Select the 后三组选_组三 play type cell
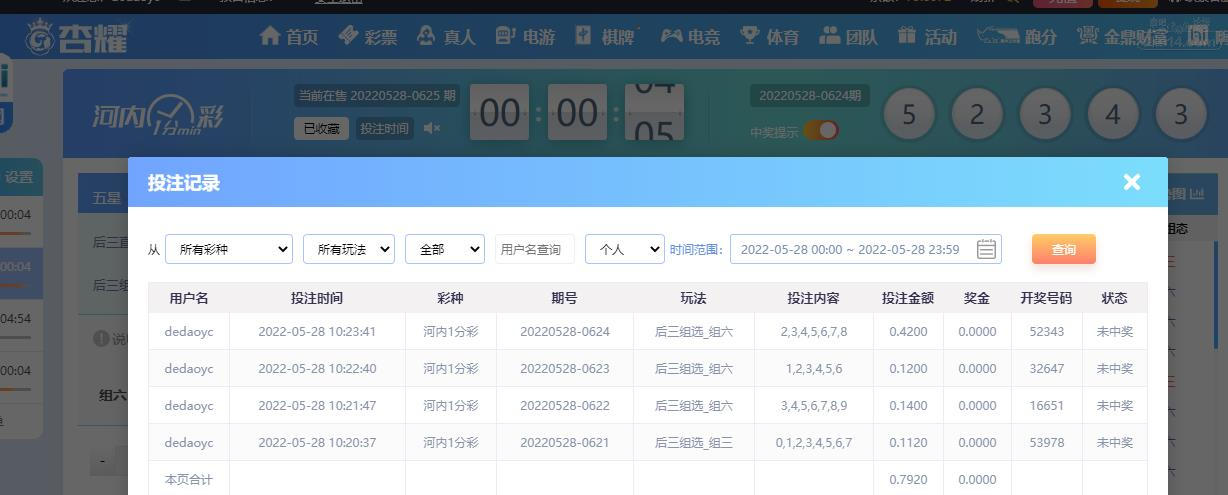Viewport: 1228px width, 495px height. (x=694, y=442)
